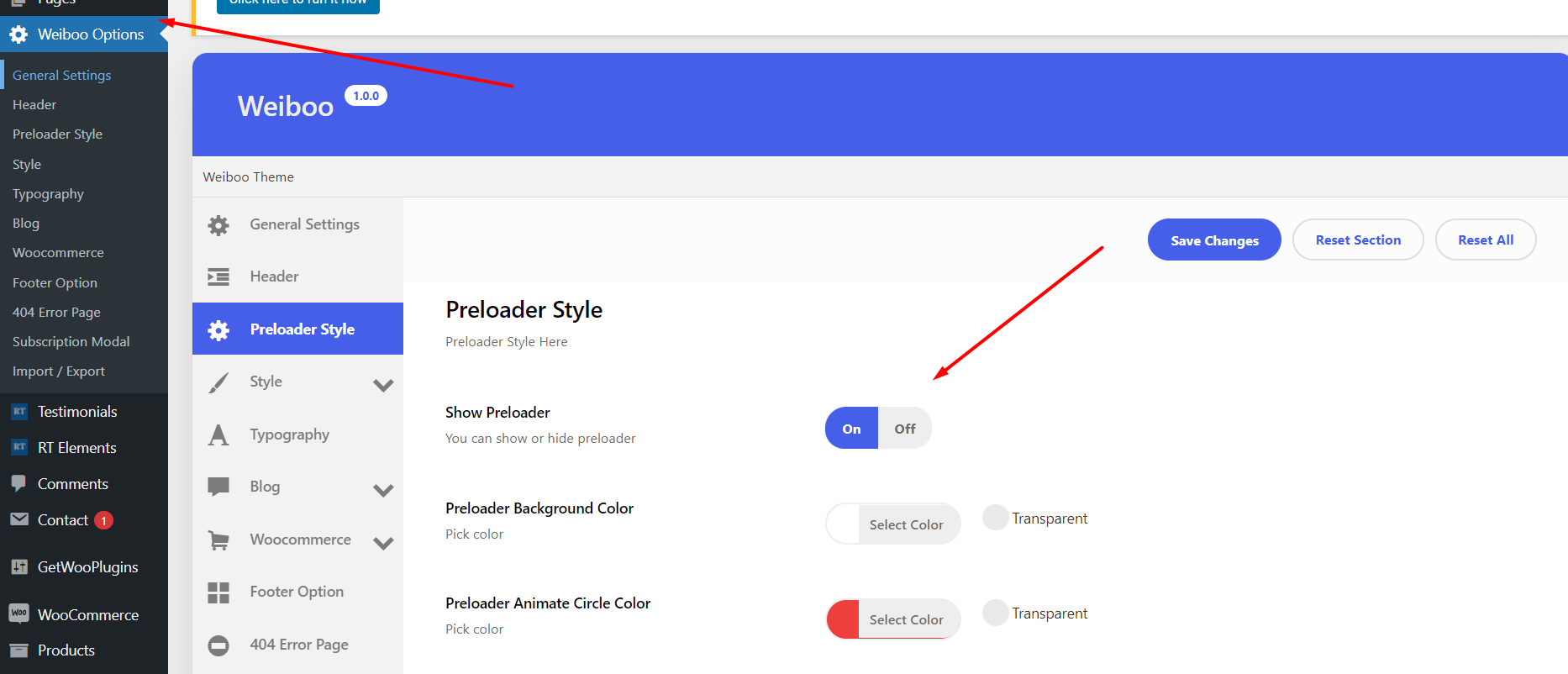Expand the Style submenu chevron
The image size is (1568, 674).
pyautogui.click(x=383, y=386)
